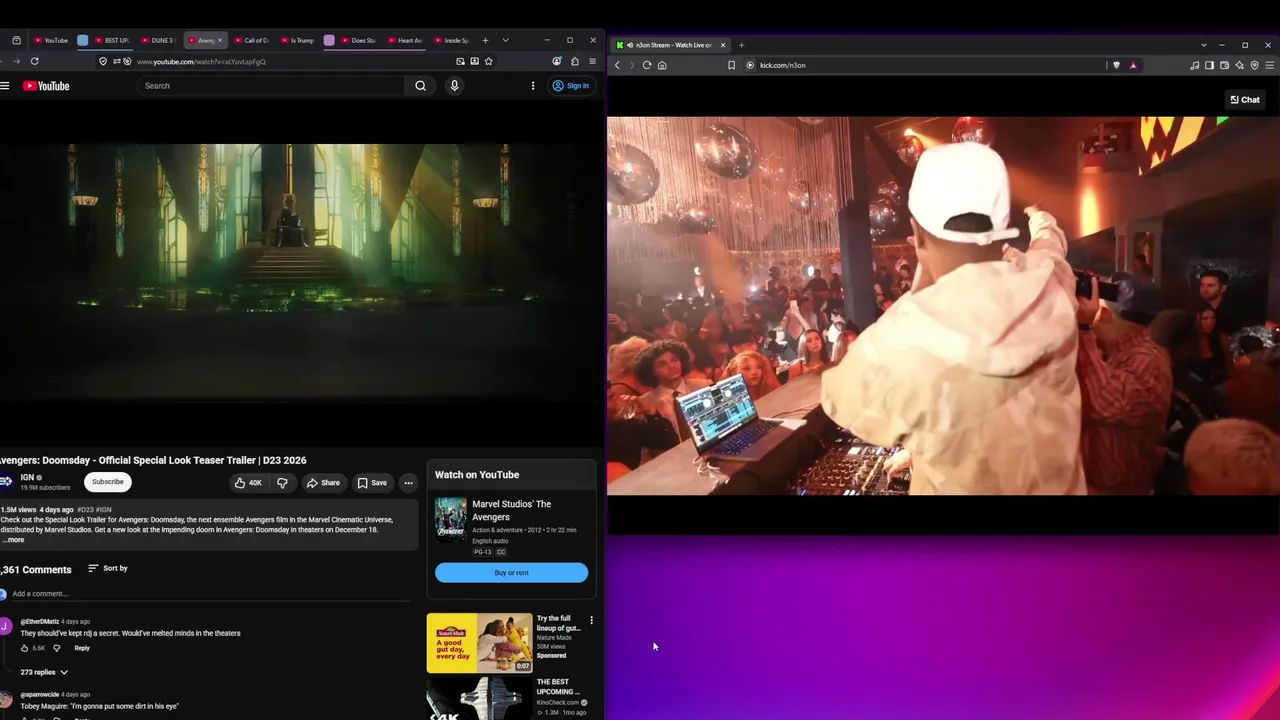Open Brave Rewards triangle icon
The height and width of the screenshot is (720, 1280).
[x=1133, y=65]
